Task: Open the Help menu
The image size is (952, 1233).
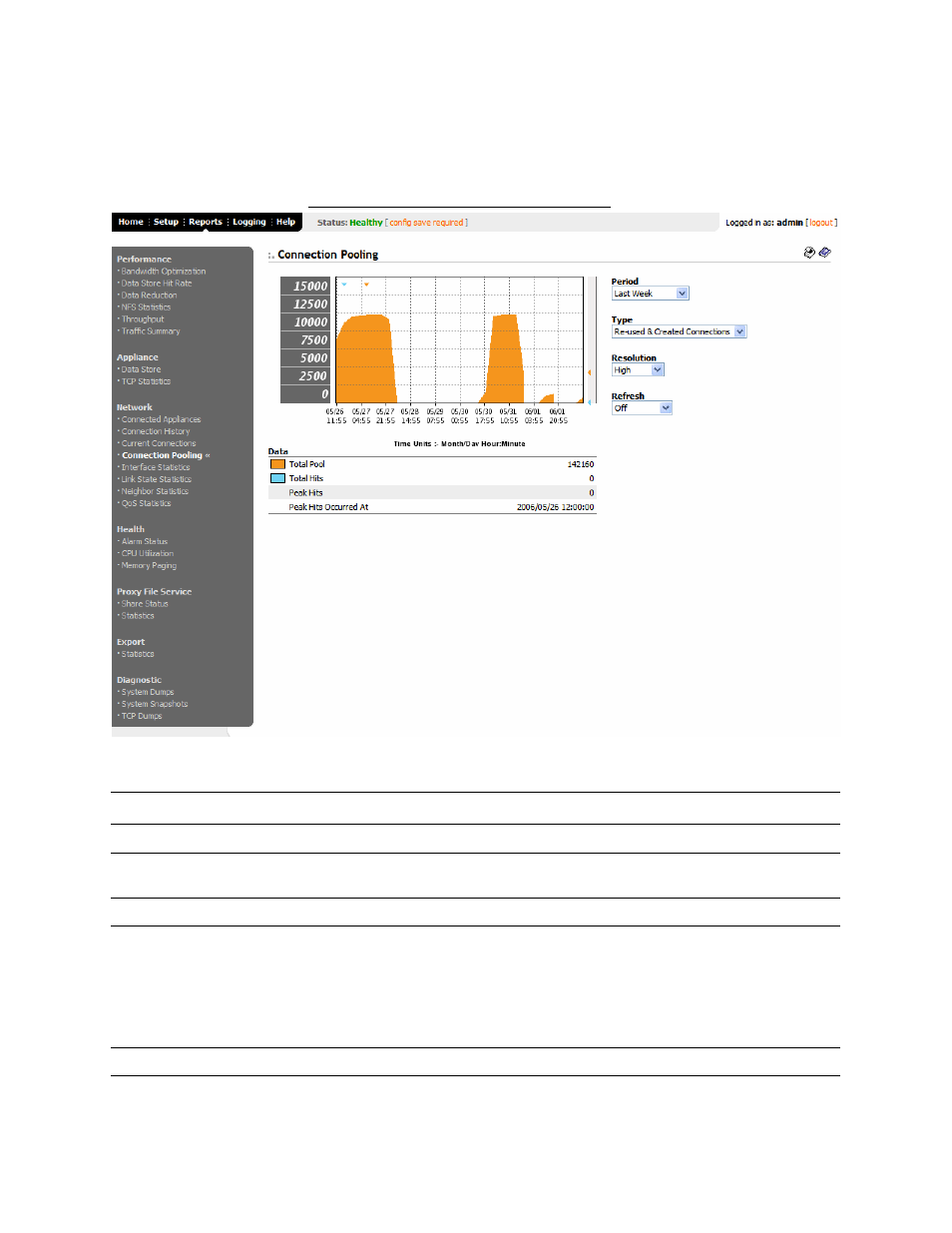Action: pos(285,222)
